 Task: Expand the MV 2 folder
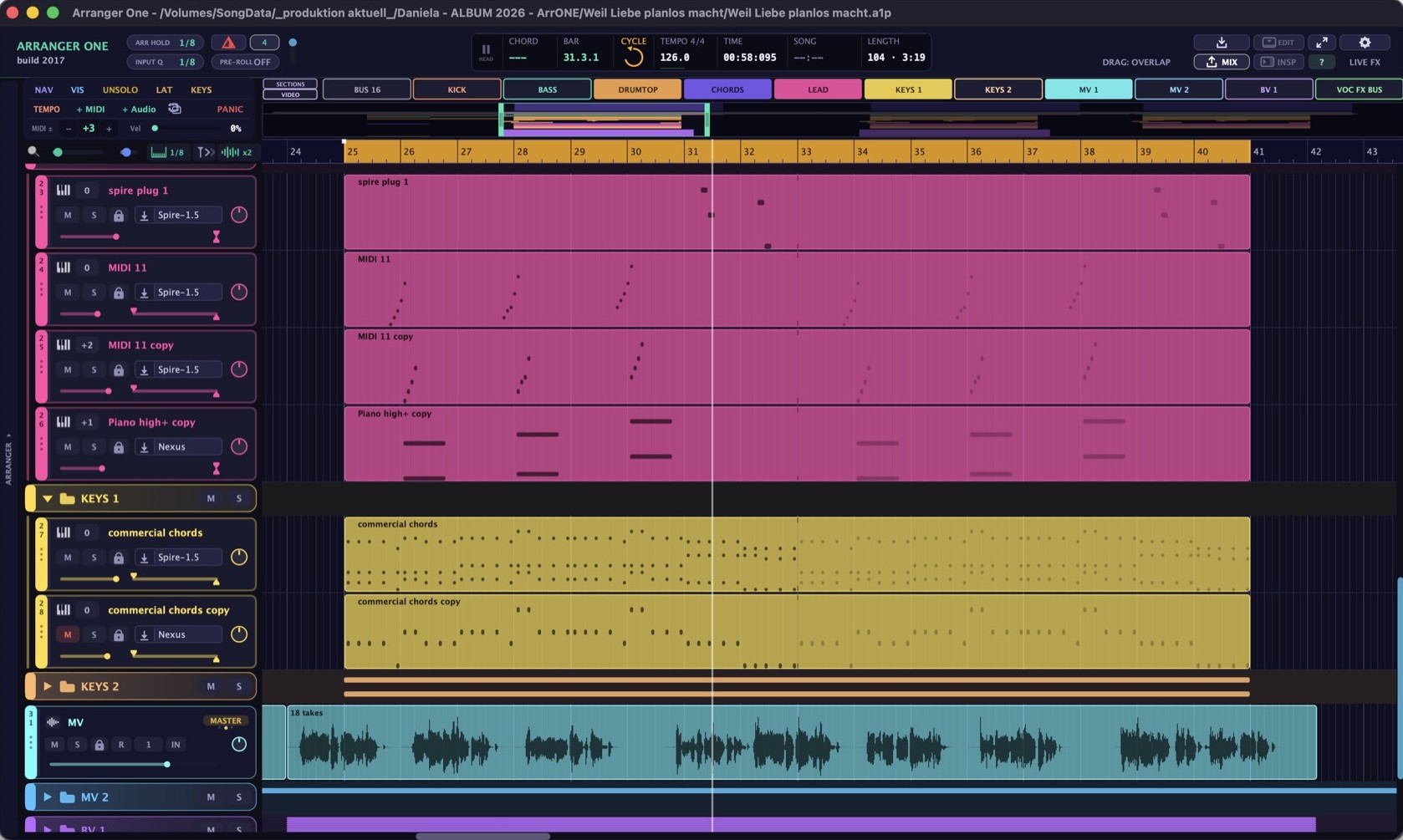pyautogui.click(x=48, y=797)
